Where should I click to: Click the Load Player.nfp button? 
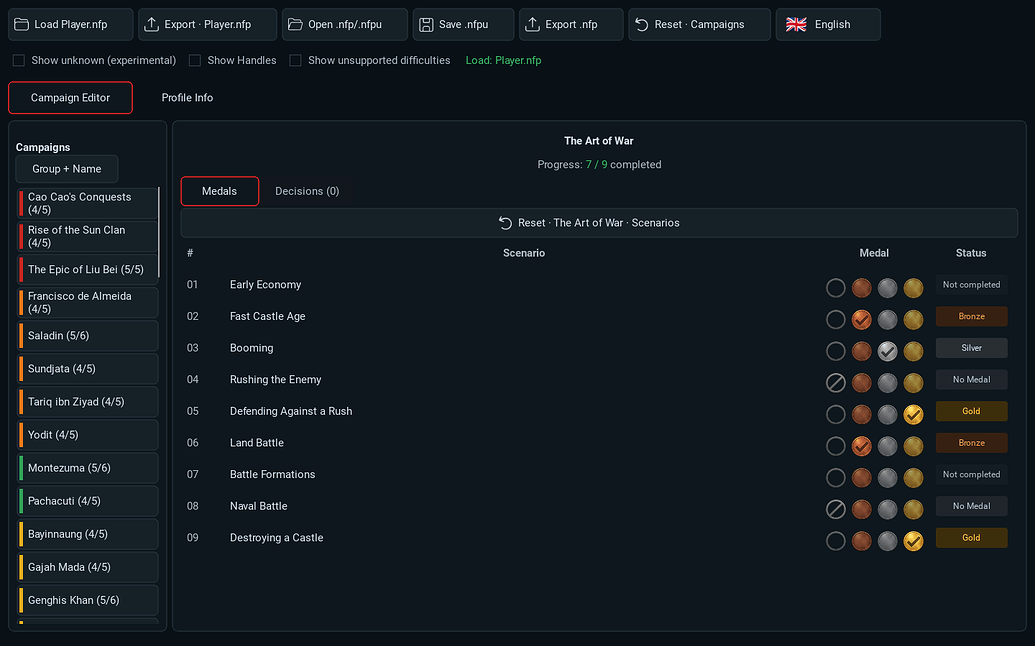[x=71, y=24]
